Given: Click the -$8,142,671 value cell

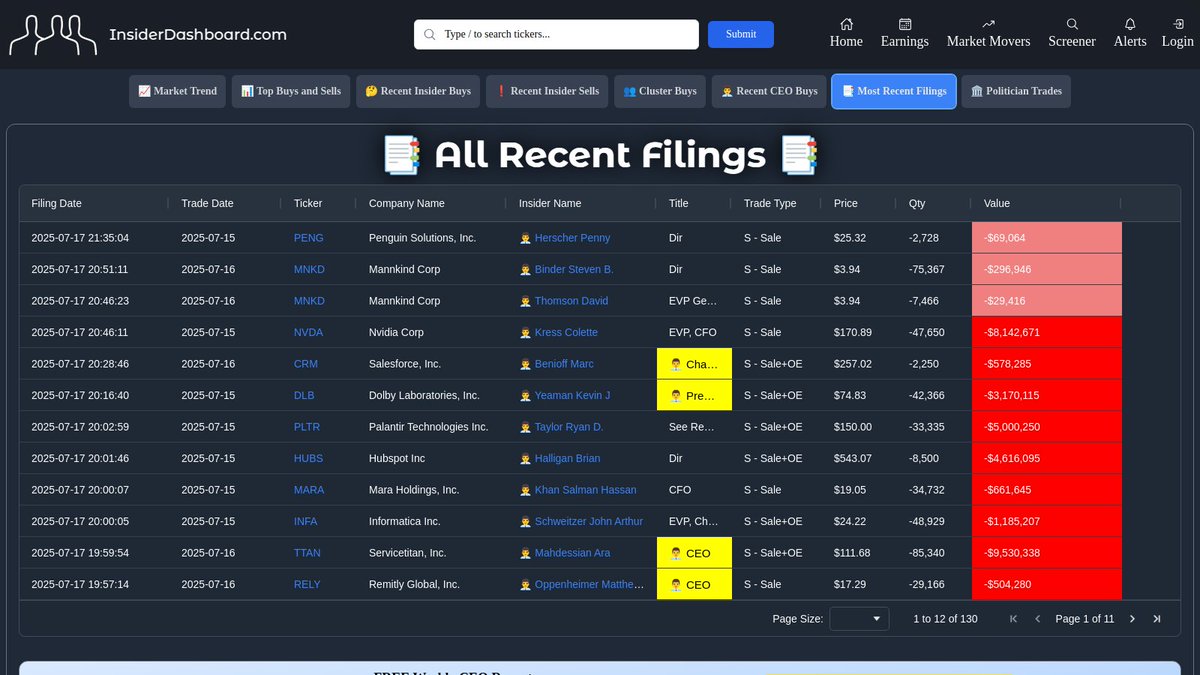Looking at the screenshot, I should coord(1047,332).
